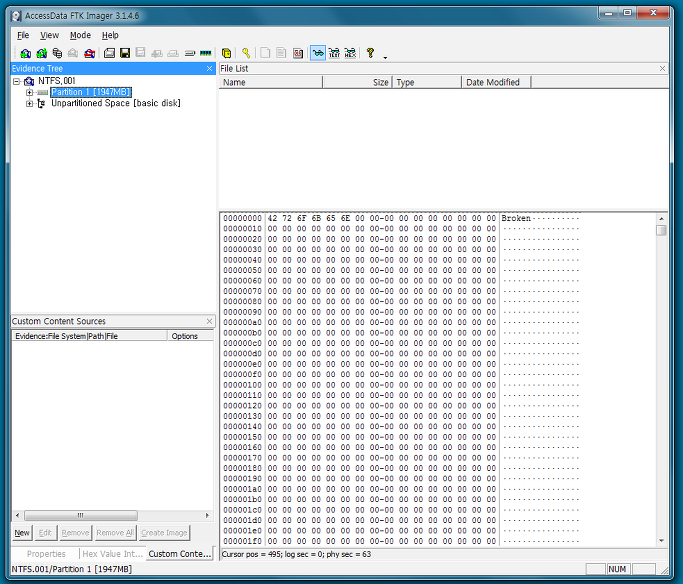This screenshot has width=683, height=584.
Task: Click the Export Files blank page icon
Action: point(265,53)
